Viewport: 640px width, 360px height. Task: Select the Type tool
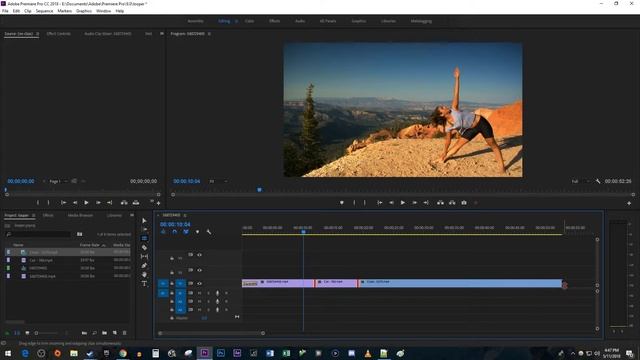click(144, 284)
